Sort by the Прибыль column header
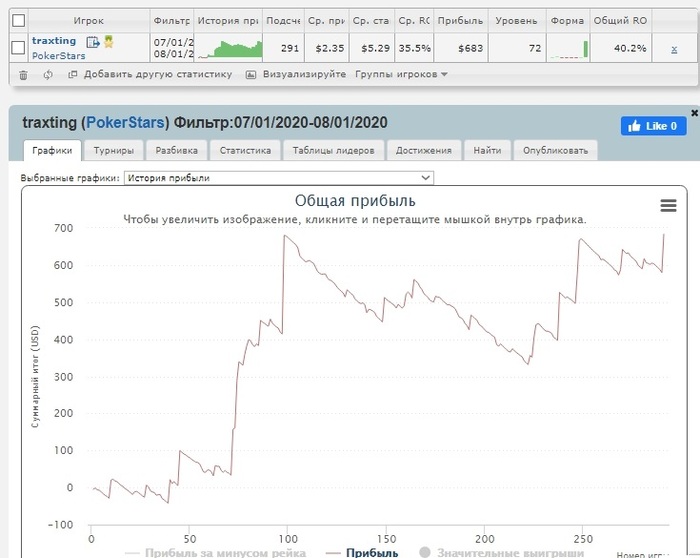The image size is (700, 558). 460,21
